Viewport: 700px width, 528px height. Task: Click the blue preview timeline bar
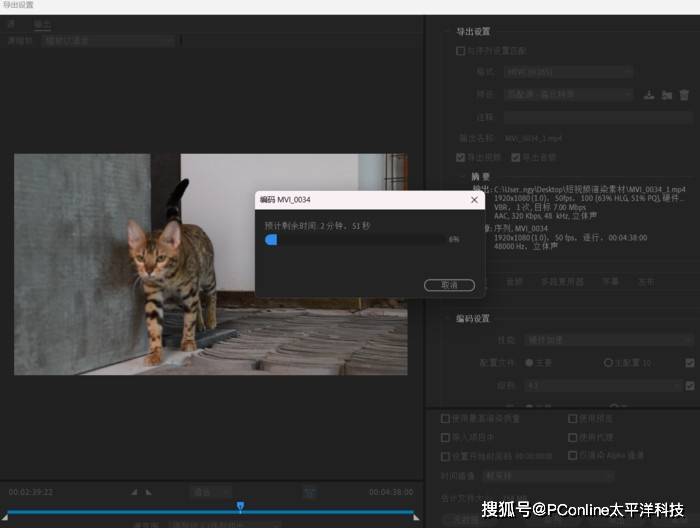210,511
